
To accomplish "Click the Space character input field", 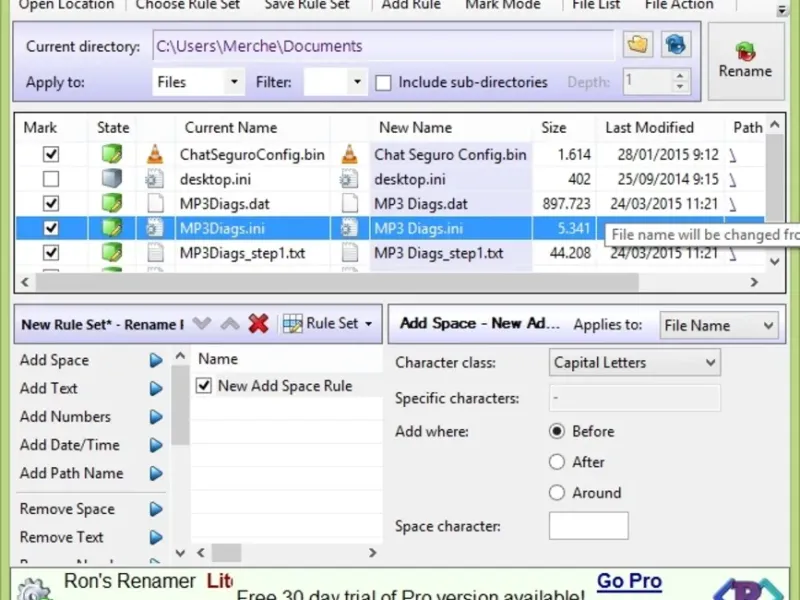I will pyautogui.click(x=589, y=526).
